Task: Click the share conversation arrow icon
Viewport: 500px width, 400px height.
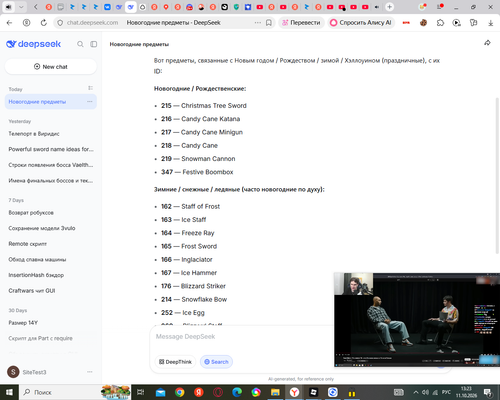Action: [x=487, y=43]
